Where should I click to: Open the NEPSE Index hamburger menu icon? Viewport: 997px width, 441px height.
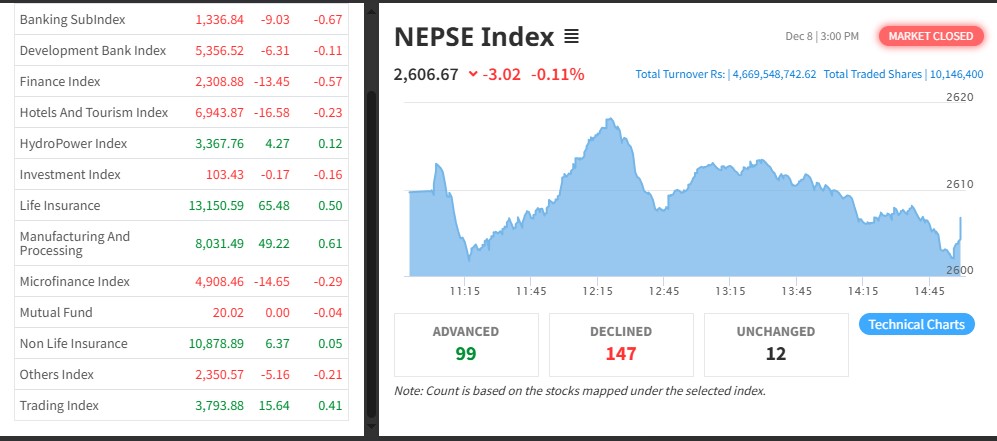571,37
